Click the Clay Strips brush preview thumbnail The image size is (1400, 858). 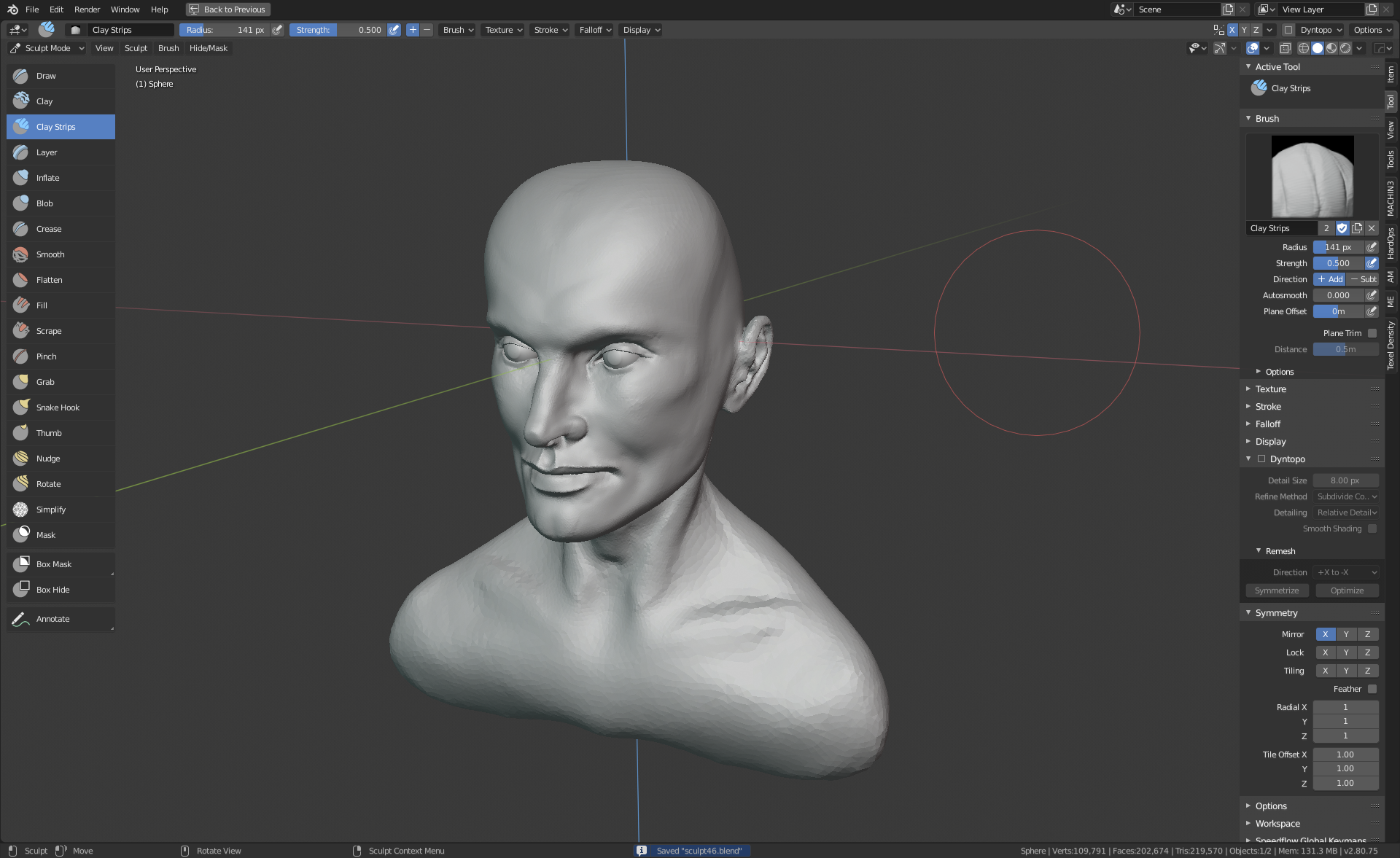coord(1312,176)
